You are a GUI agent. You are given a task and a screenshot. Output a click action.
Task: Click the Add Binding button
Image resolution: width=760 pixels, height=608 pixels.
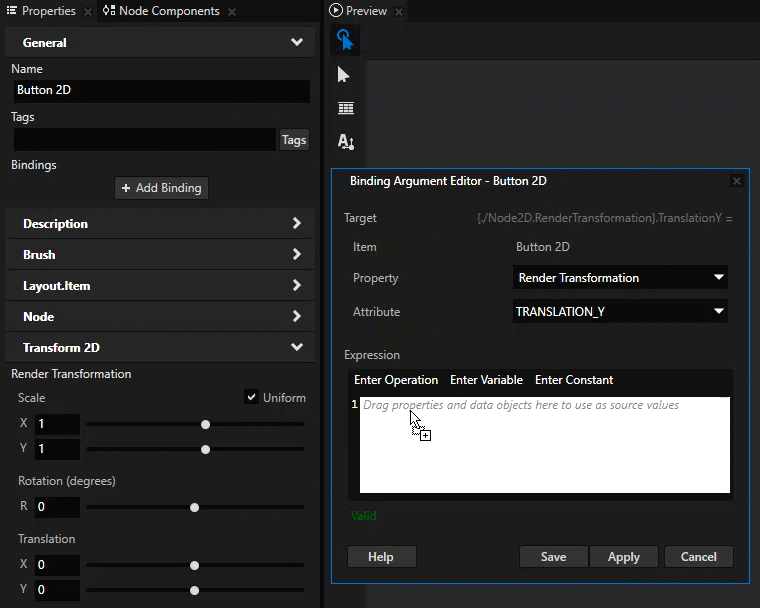pos(162,188)
